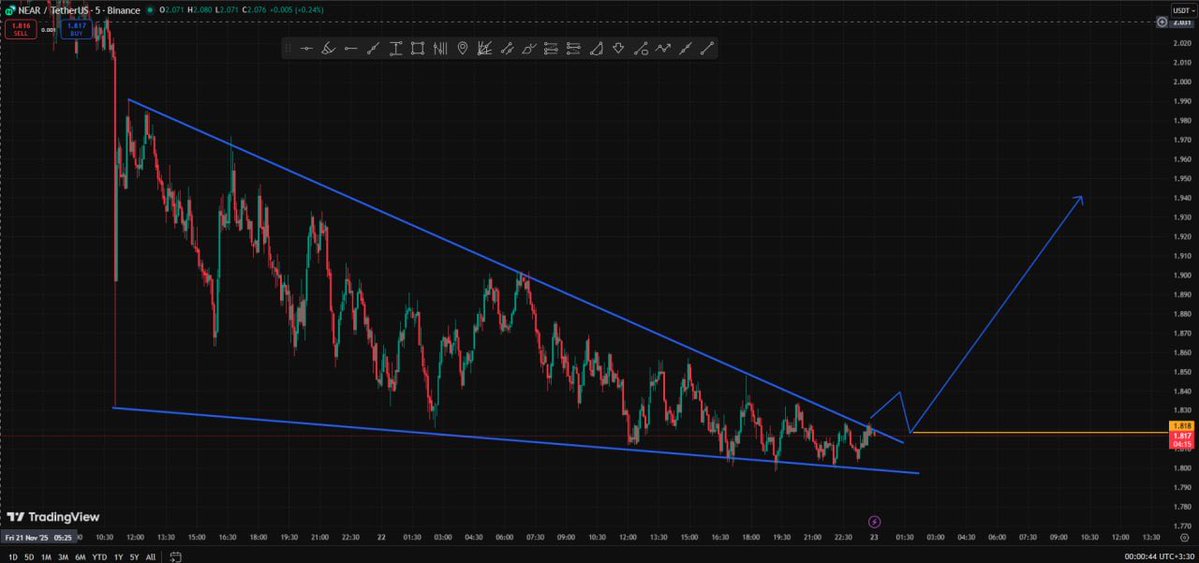The width and height of the screenshot is (1199, 563).
Task: Choose the extended line tool
Action: point(685,49)
